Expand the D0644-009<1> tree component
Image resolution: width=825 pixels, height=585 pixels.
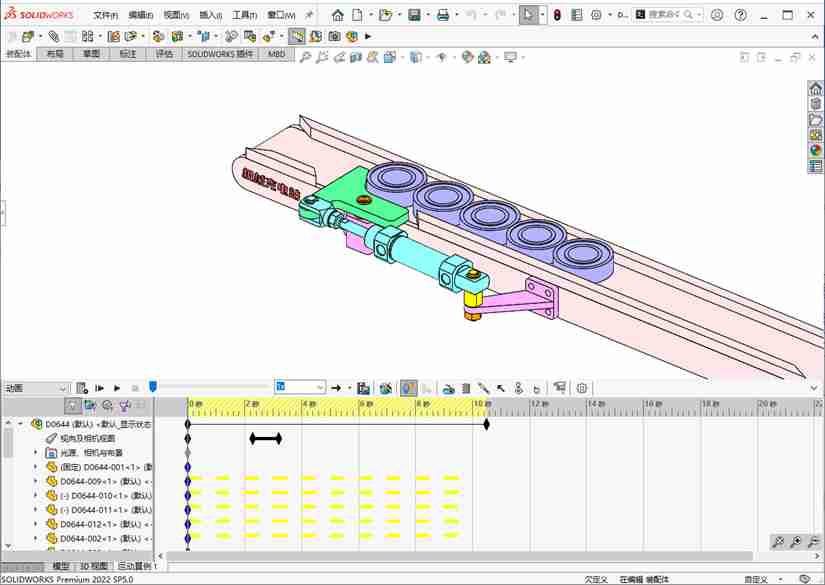pyautogui.click(x=36, y=481)
